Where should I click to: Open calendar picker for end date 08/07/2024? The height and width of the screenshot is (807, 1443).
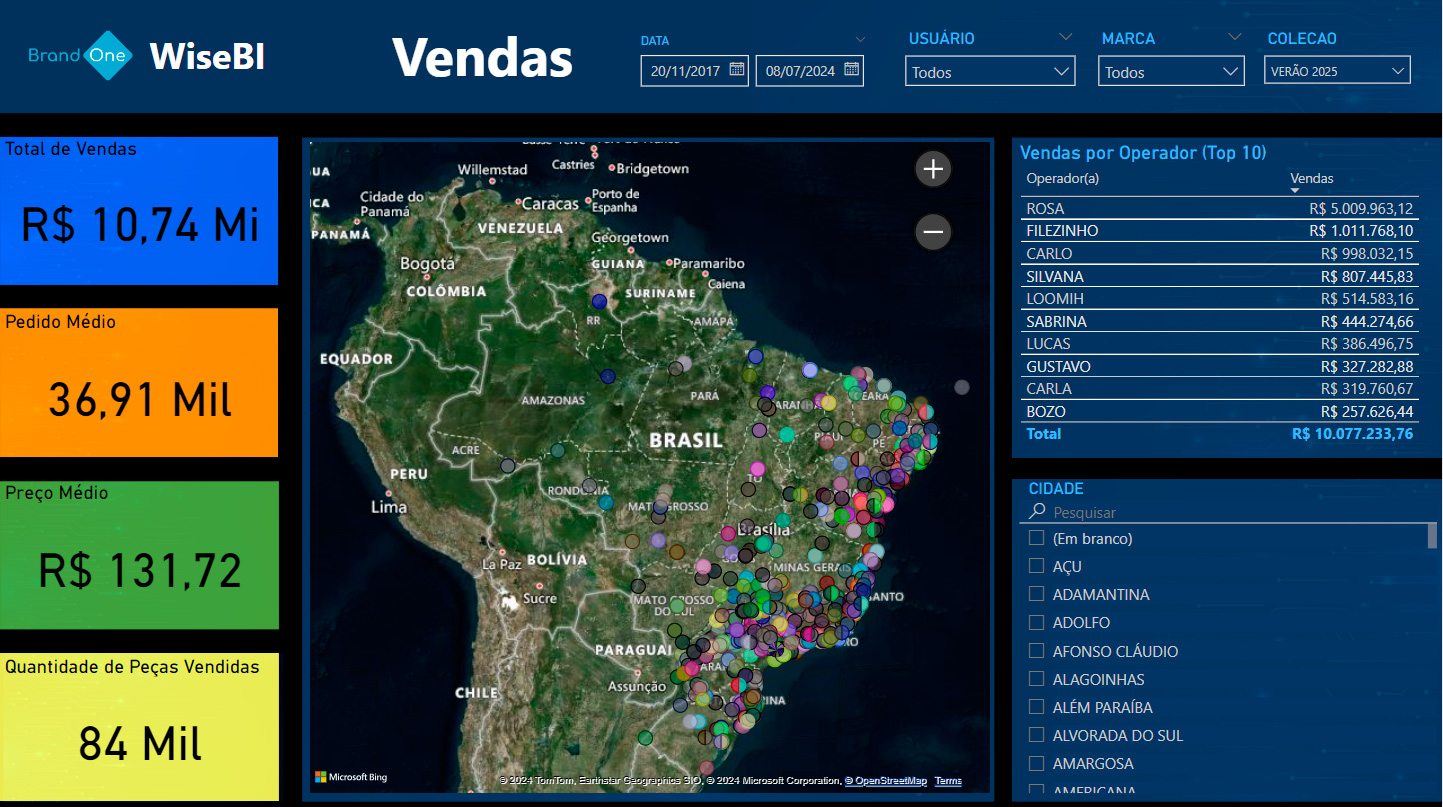[851, 70]
